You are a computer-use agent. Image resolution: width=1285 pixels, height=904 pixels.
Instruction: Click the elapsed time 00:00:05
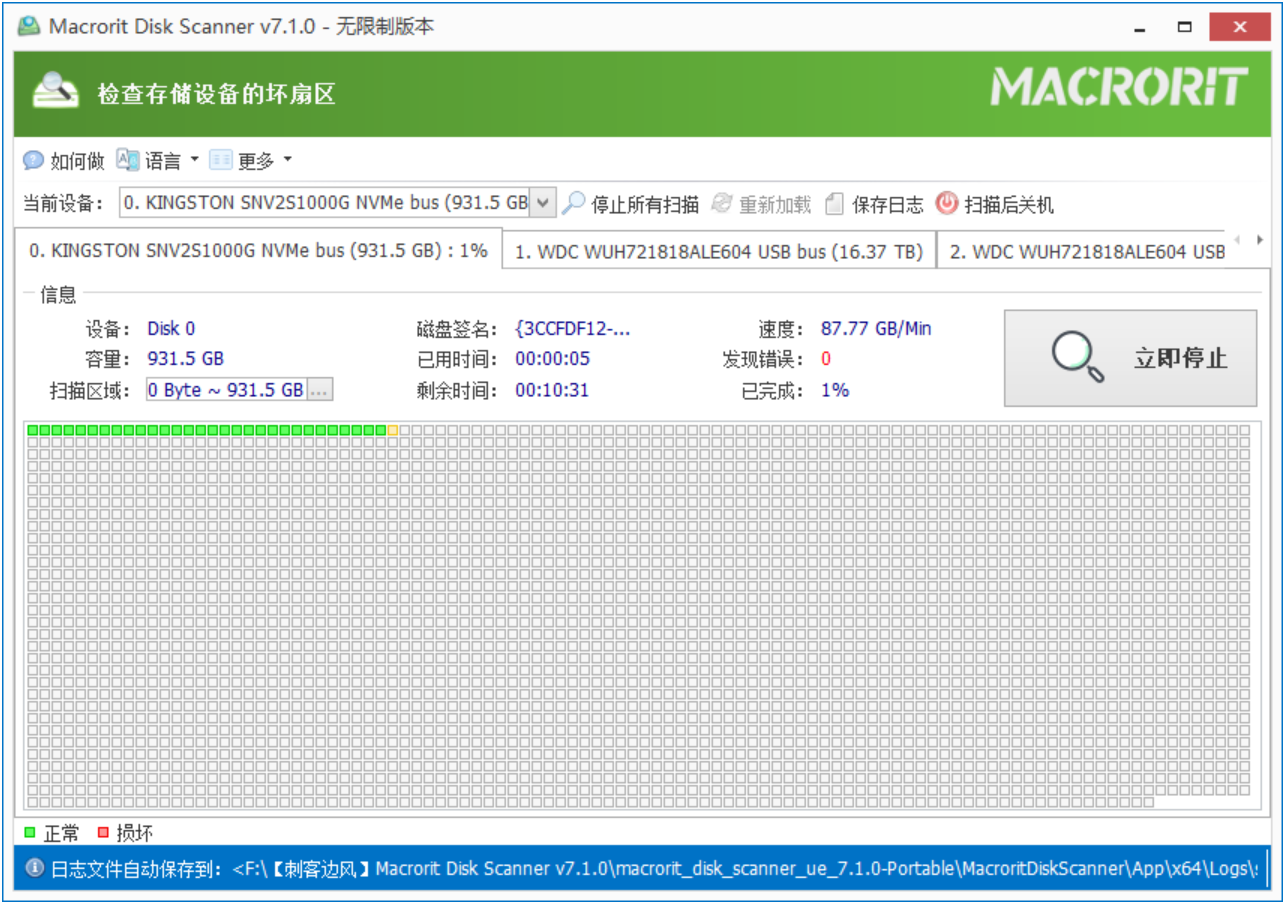(552, 358)
